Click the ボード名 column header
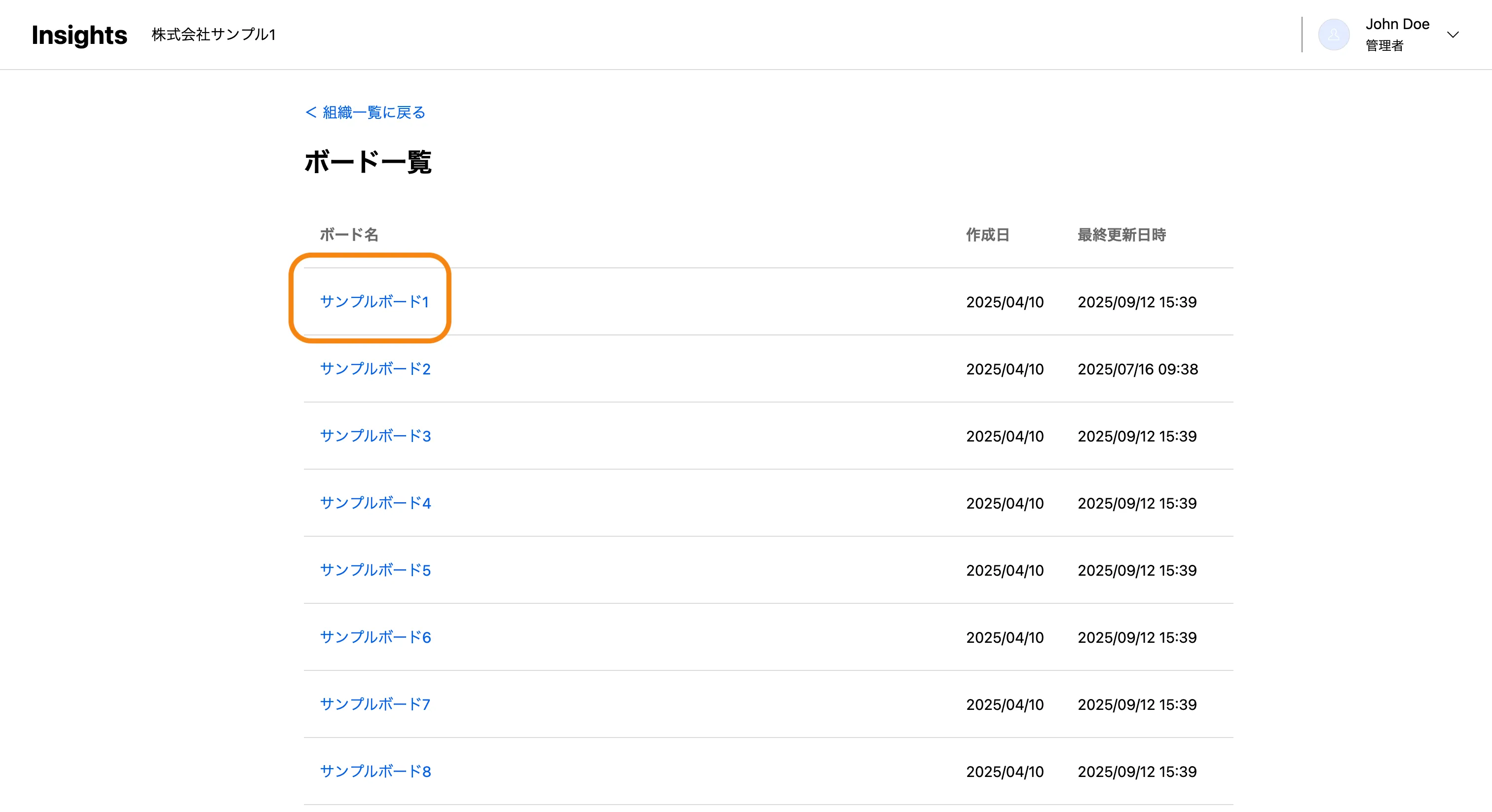 tap(349, 234)
